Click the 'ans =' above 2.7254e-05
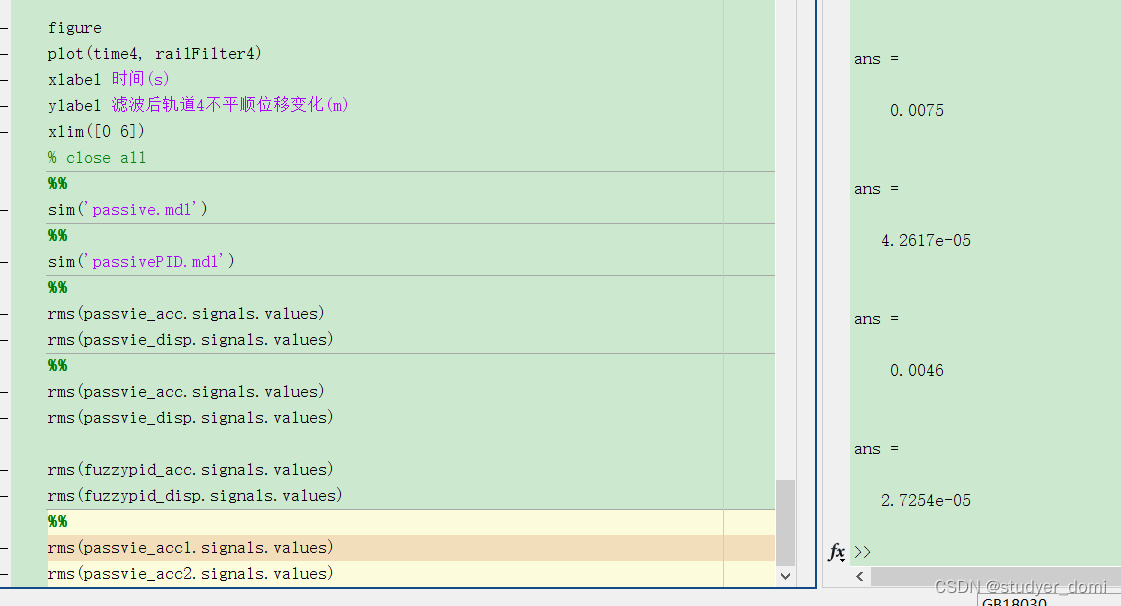Screen dimensions: 1121x606 (876, 449)
